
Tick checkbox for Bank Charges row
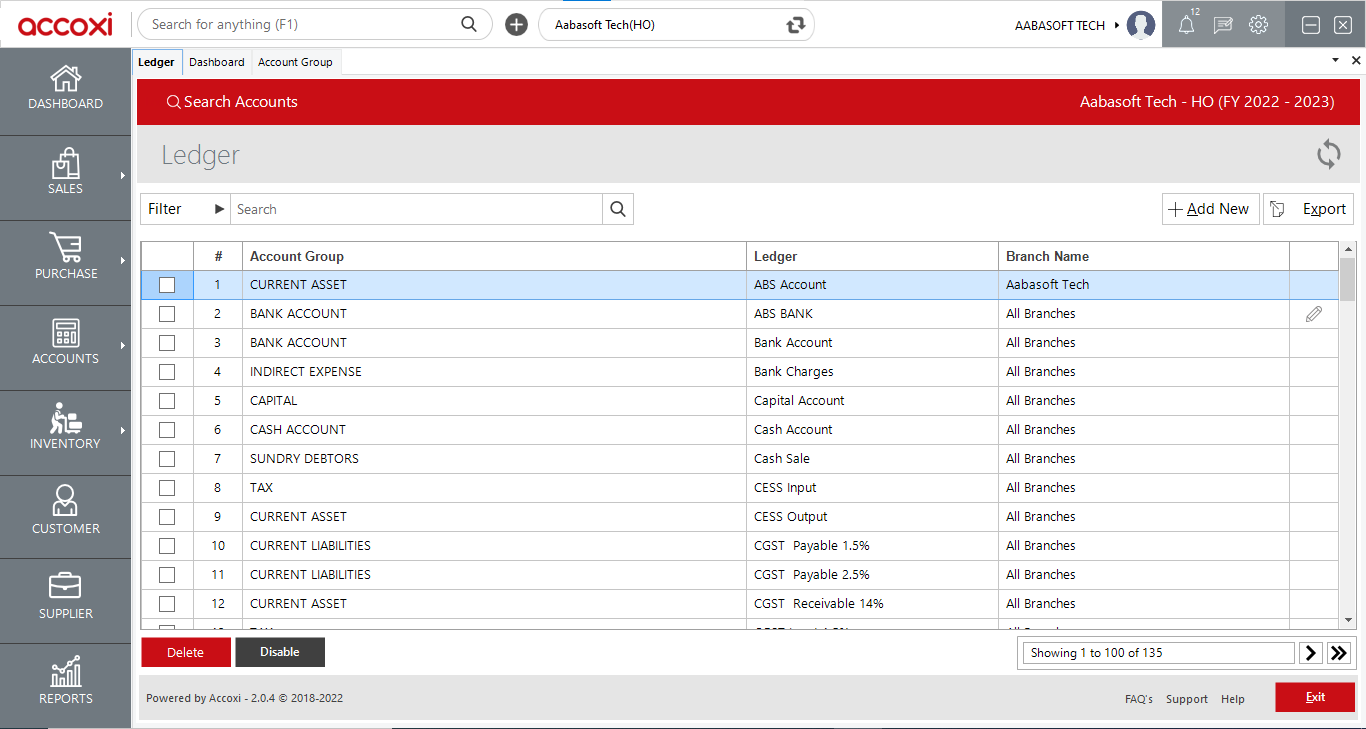click(x=167, y=372)
